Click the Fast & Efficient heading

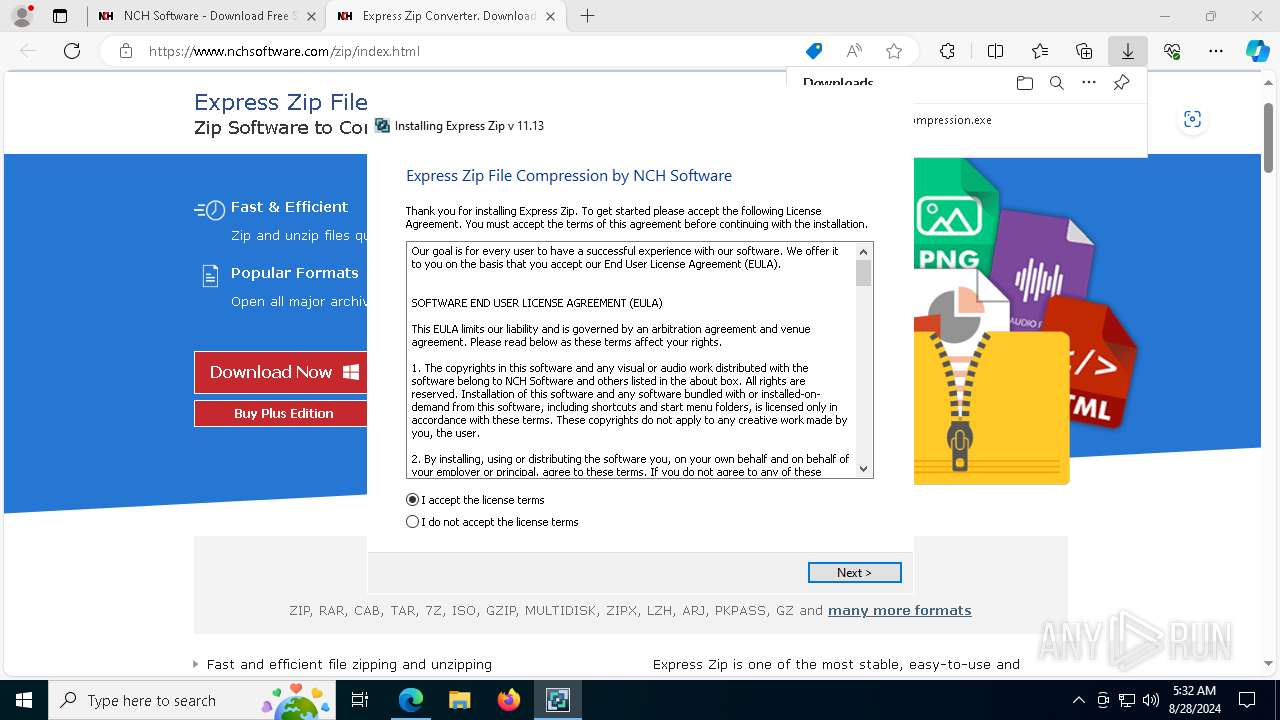[289, 207]
